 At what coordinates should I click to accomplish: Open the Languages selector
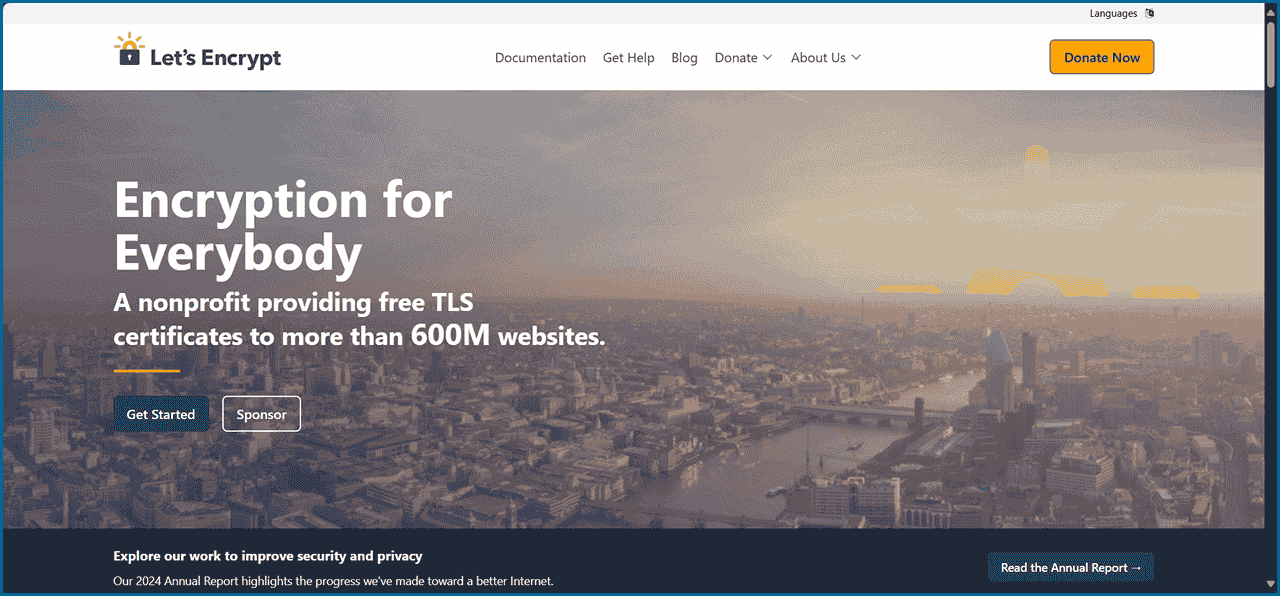click(1113, 14)
